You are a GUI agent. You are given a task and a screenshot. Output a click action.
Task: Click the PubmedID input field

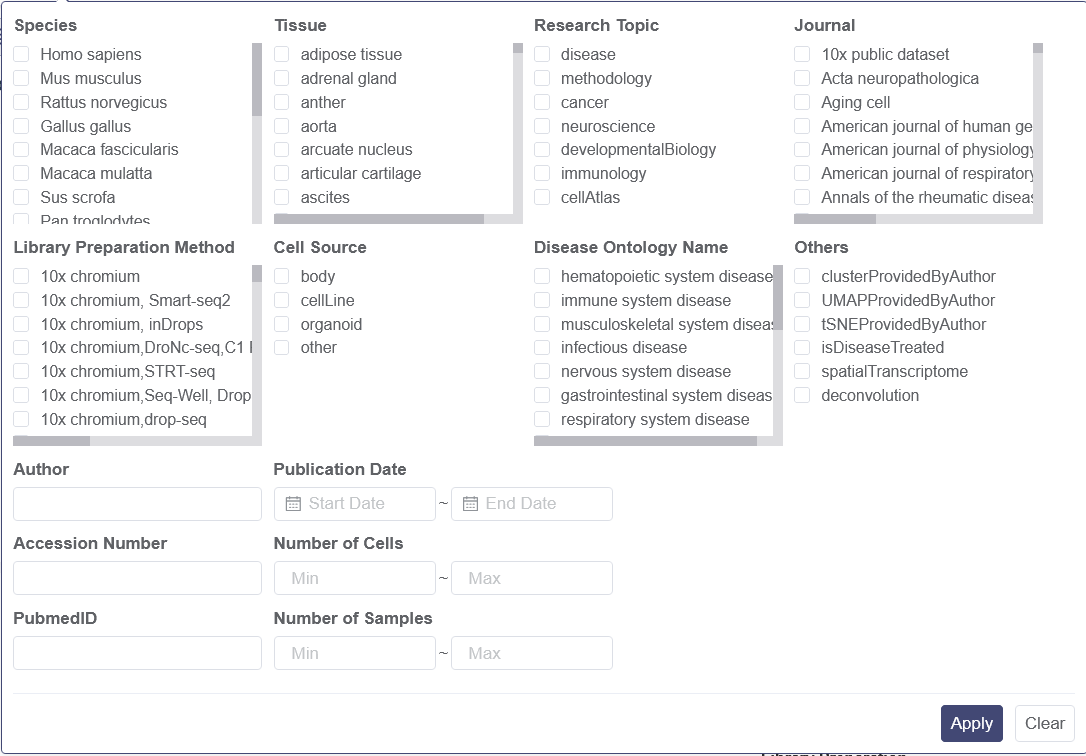(x=137, y=653)
